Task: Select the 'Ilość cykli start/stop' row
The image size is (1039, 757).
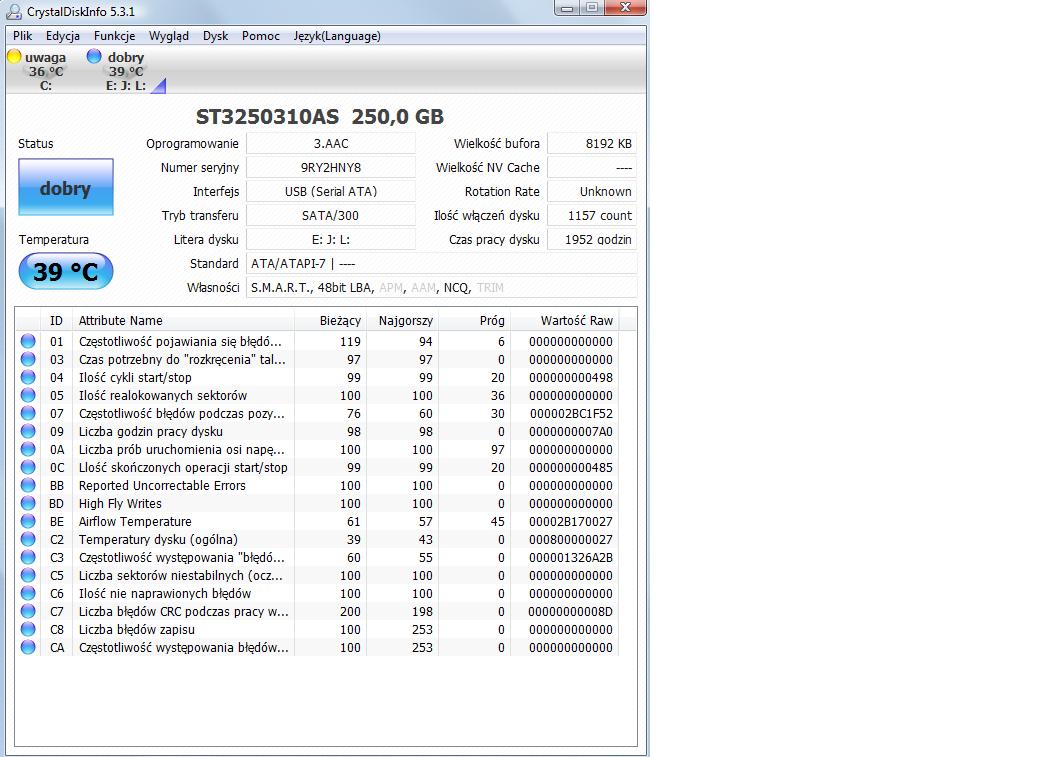Action: [x=317, y=377]
